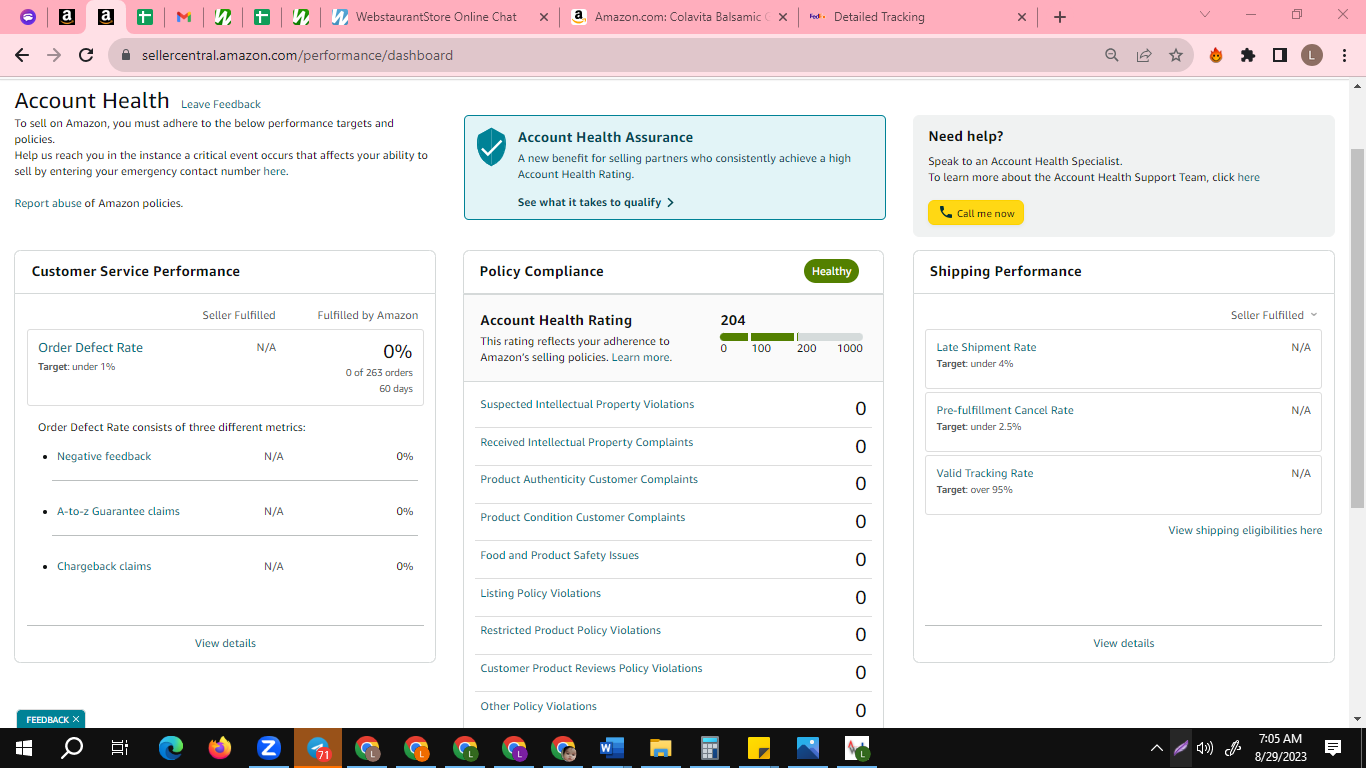Share this page via the share icon
Screen dimensions: 1366x768
point(1144,55)
